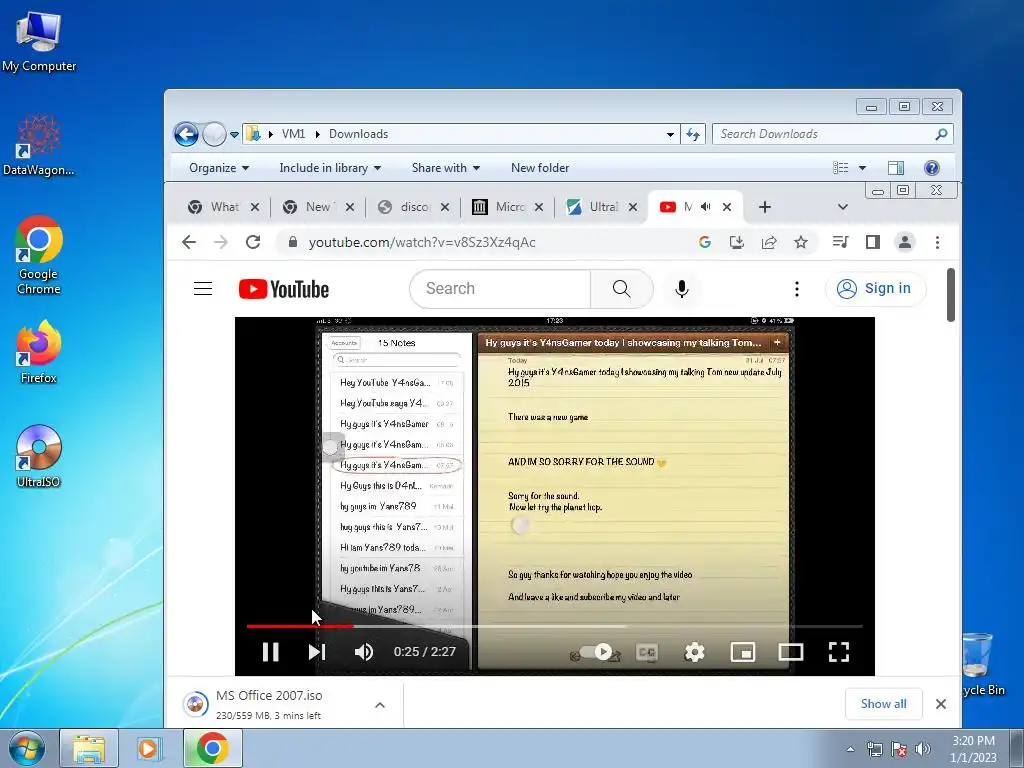Go back in Explorer Downloads window

(186, 135)
